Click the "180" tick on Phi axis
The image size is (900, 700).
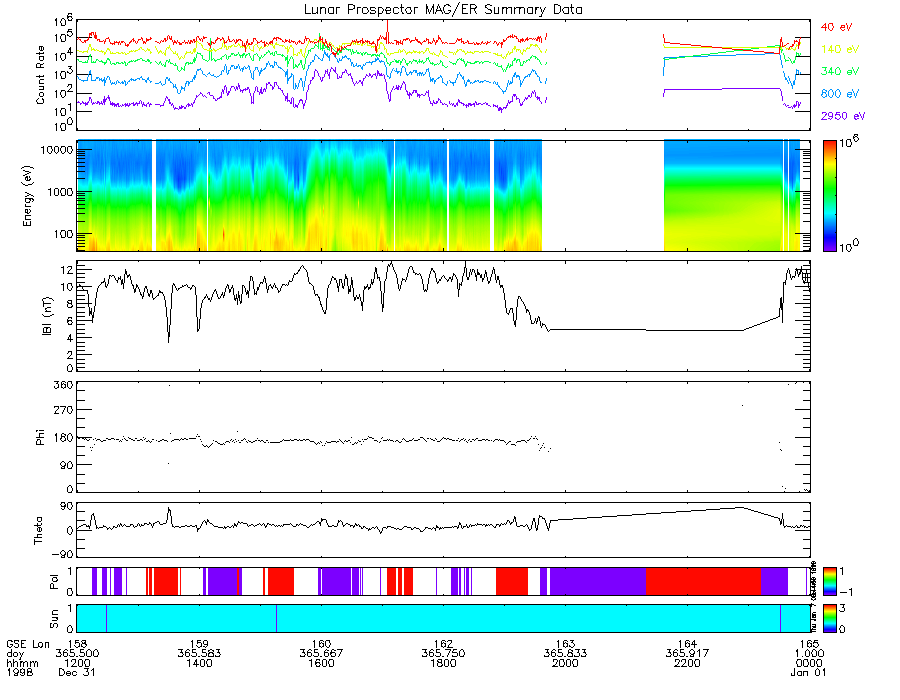[x=64, y=438]
